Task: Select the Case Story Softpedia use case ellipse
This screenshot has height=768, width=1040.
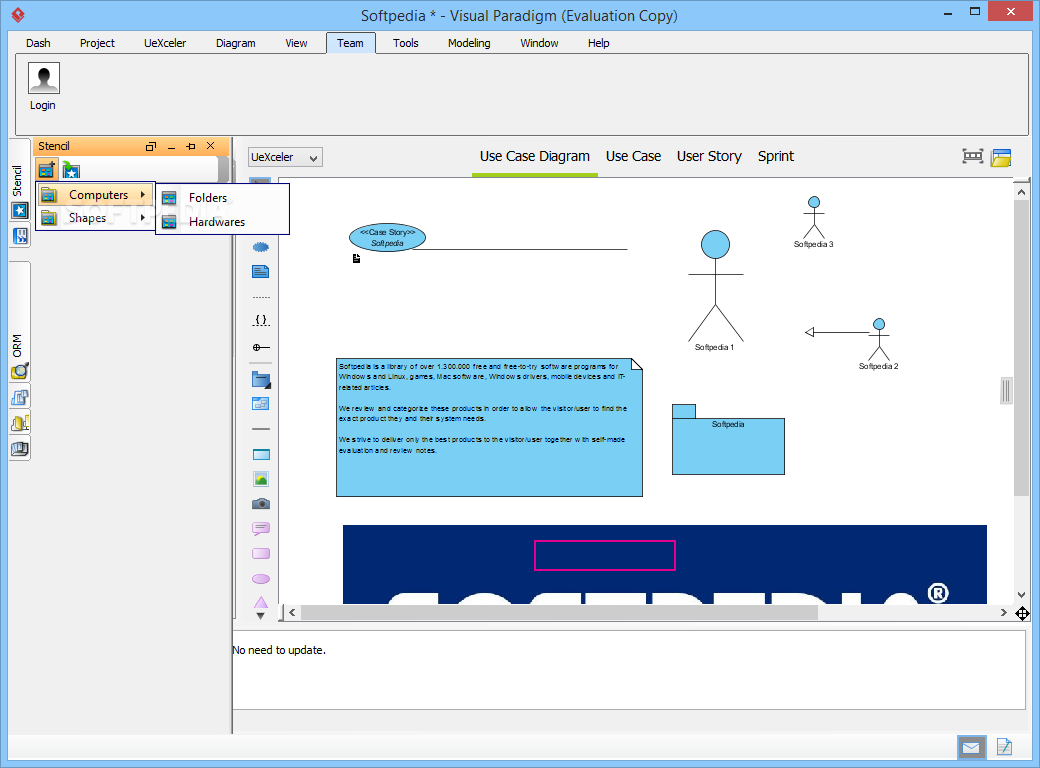Action: point(387,237)
